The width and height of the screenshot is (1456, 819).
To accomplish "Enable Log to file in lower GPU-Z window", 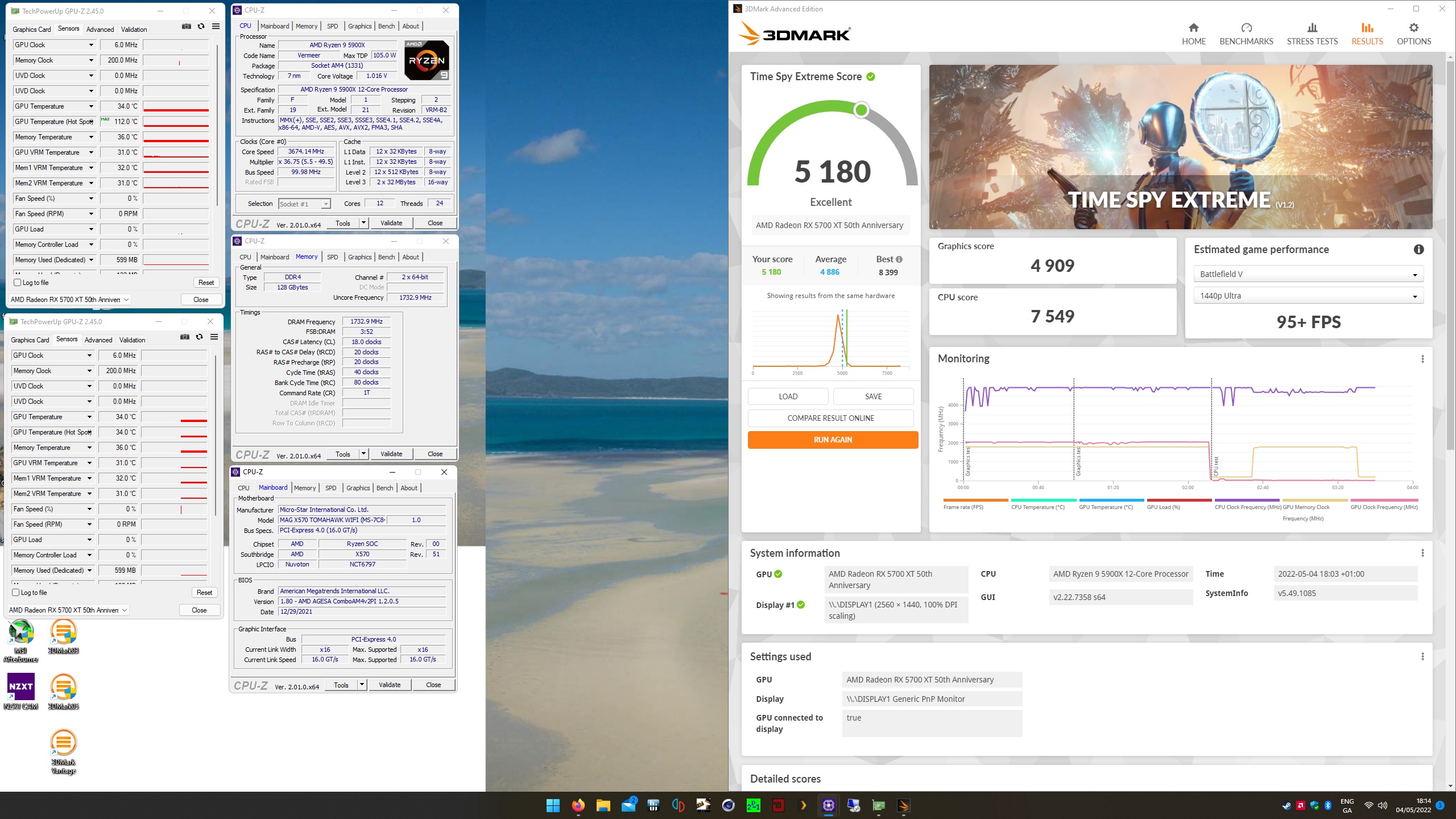I will pyautogui.click(x=16, y=593).
